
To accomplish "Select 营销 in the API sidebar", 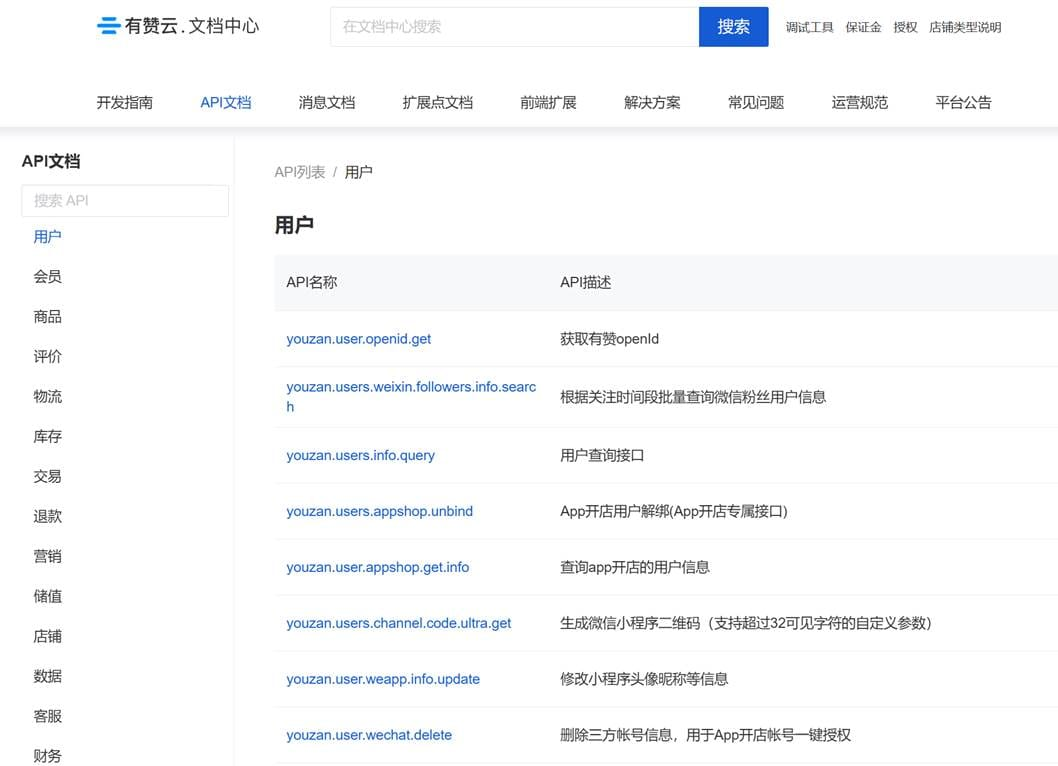I will tap(47, 556).
